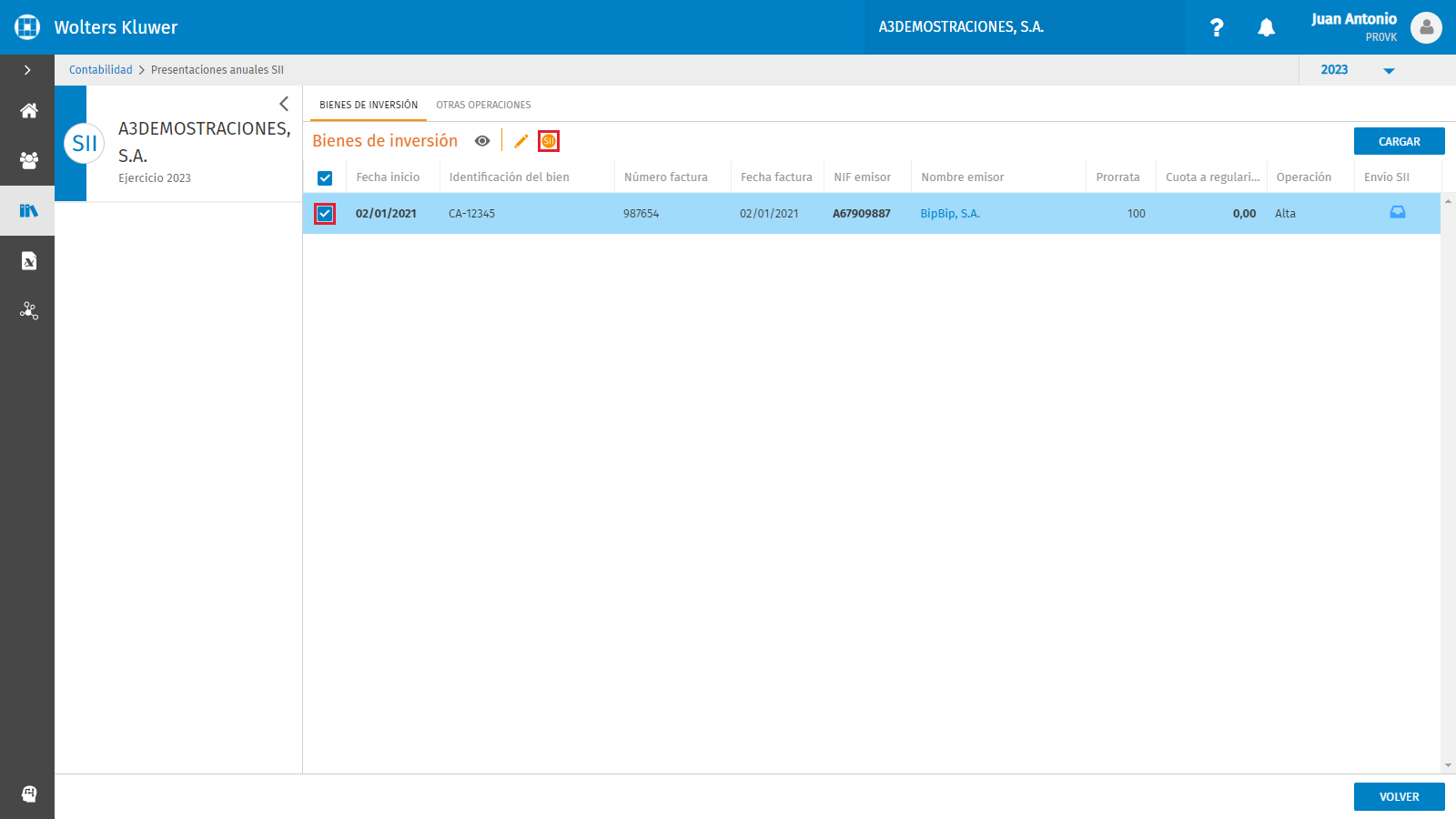Click the Wolters Kluwer logo icon

27,27
